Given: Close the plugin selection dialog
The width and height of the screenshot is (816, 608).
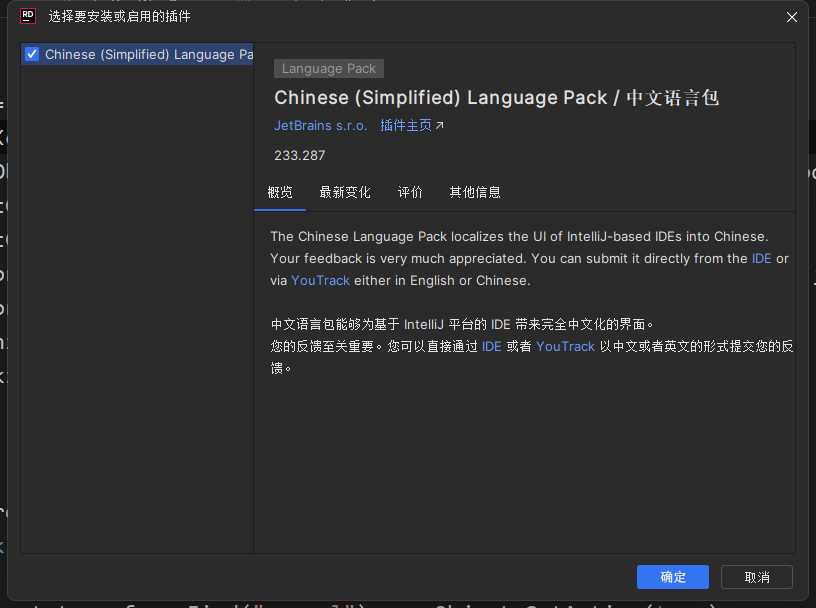Looking at the screenshot, I should pos(792,17).
